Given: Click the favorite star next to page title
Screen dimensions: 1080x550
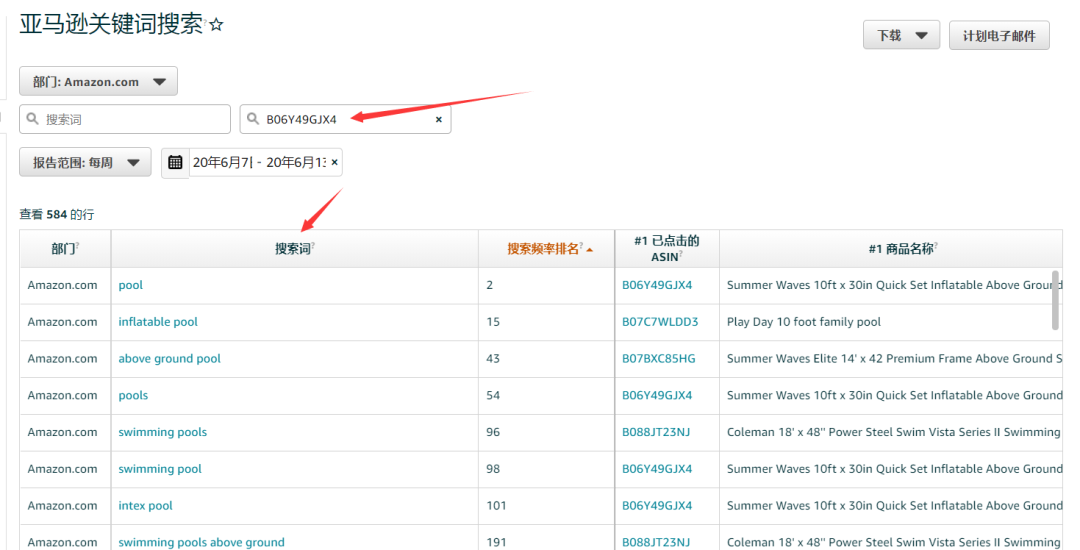Looking at the screenshot, I should (x=216, y=26).
